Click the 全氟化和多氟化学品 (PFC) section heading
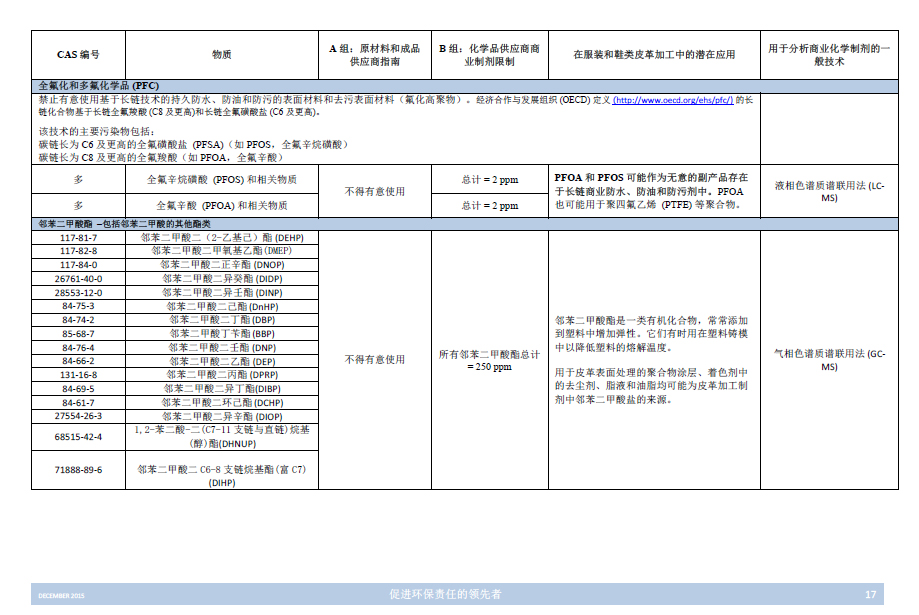Viewport: 919px width, 615px height. pos(98,85)
